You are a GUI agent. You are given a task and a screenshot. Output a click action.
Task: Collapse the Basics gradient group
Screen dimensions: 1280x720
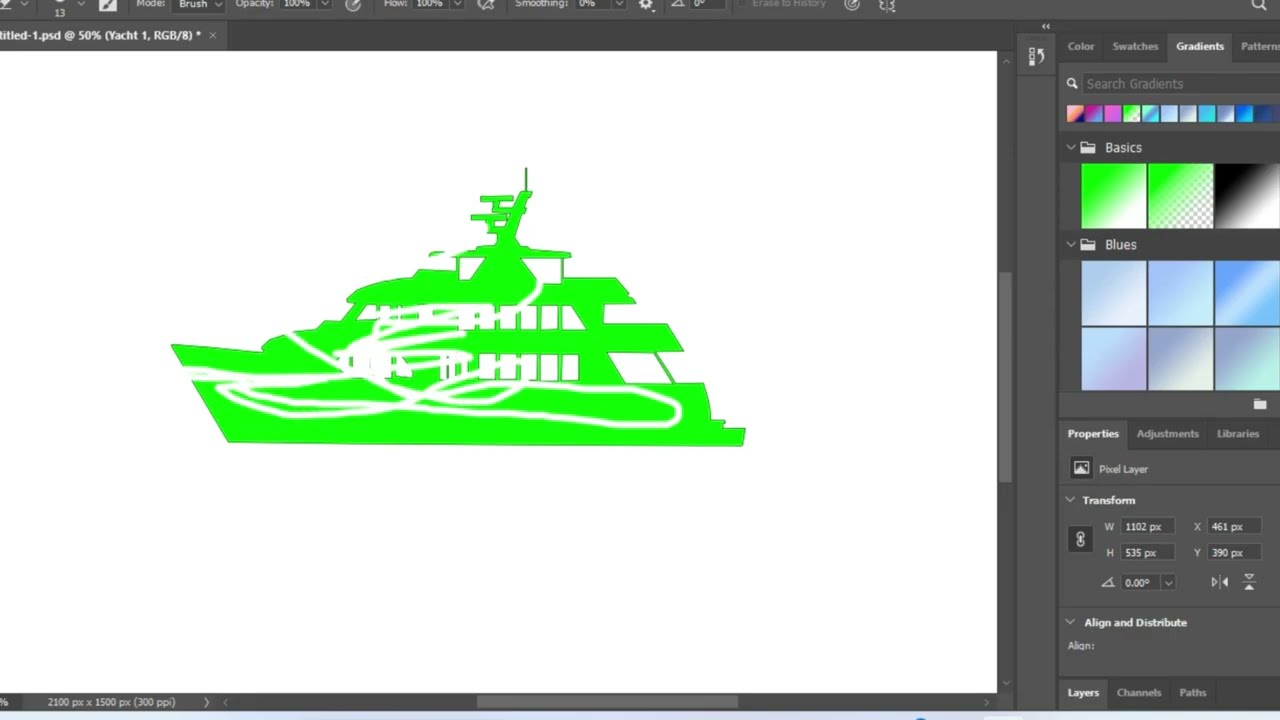click(x=1070, y=147)
